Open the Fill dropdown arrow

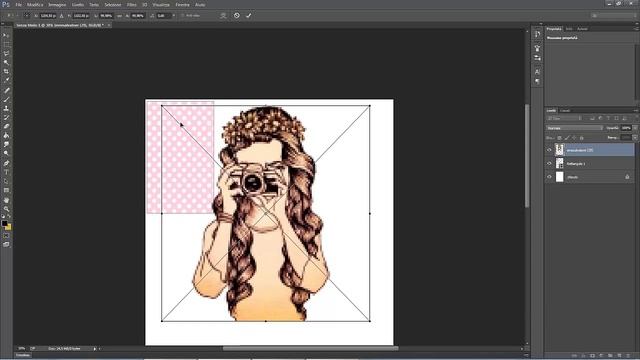pos(635,138)
